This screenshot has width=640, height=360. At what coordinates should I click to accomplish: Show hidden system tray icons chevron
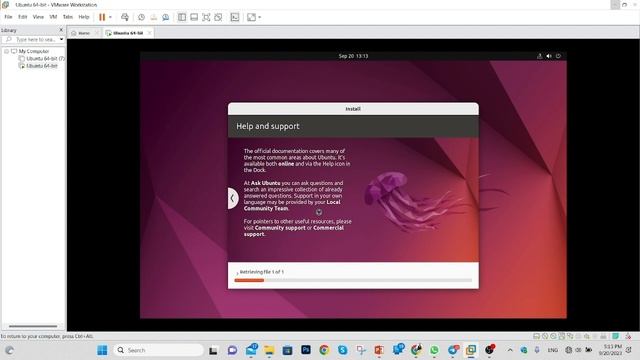tap(510, 350)
